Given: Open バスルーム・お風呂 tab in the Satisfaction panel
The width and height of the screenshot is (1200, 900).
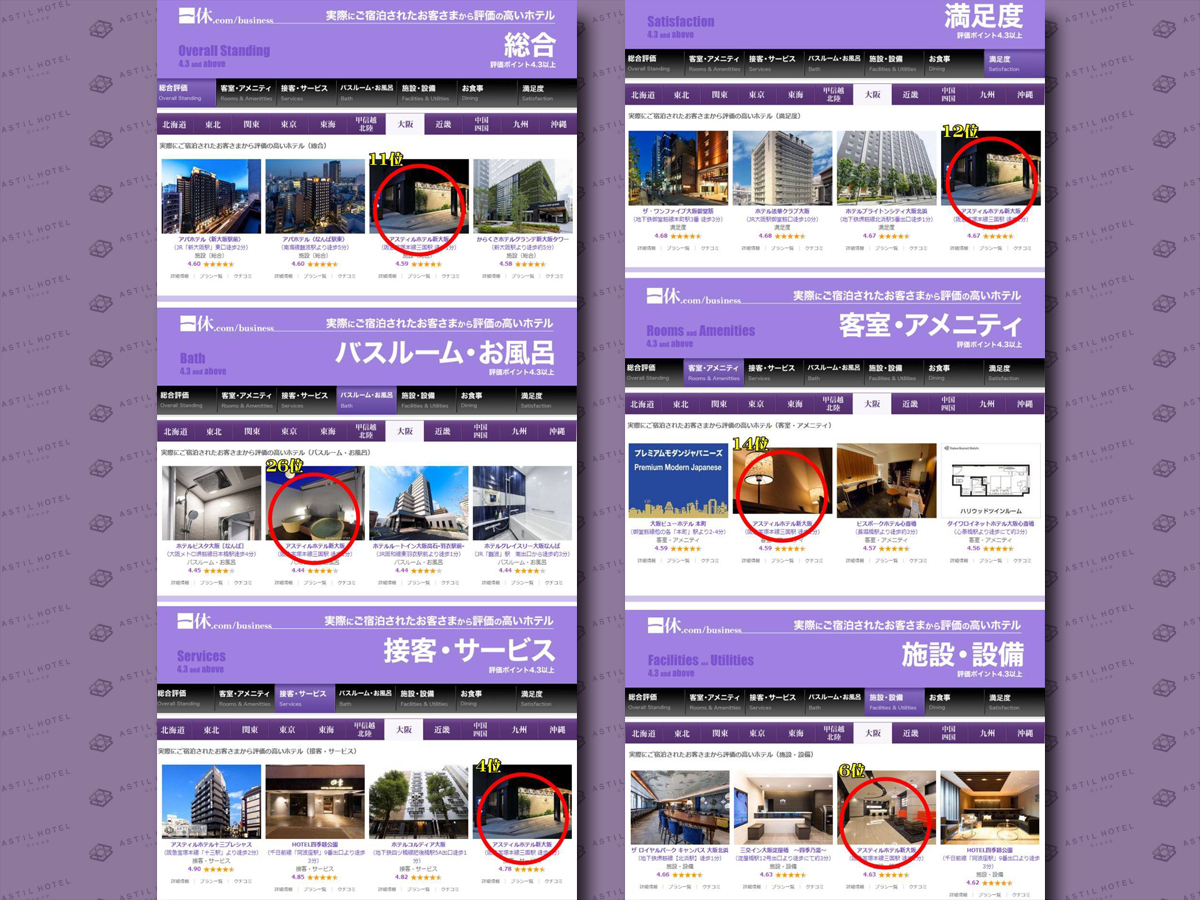Looking at the screenshot, I should click(834, 63).
